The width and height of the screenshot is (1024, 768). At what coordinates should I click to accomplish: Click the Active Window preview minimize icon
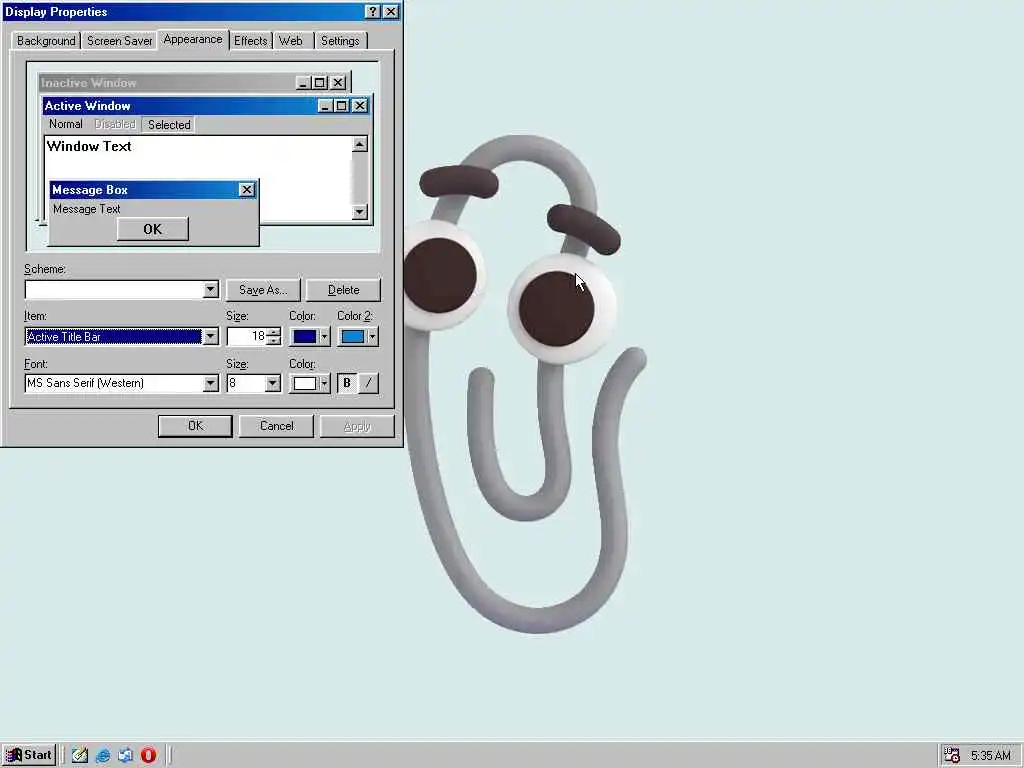click(325, 105)
